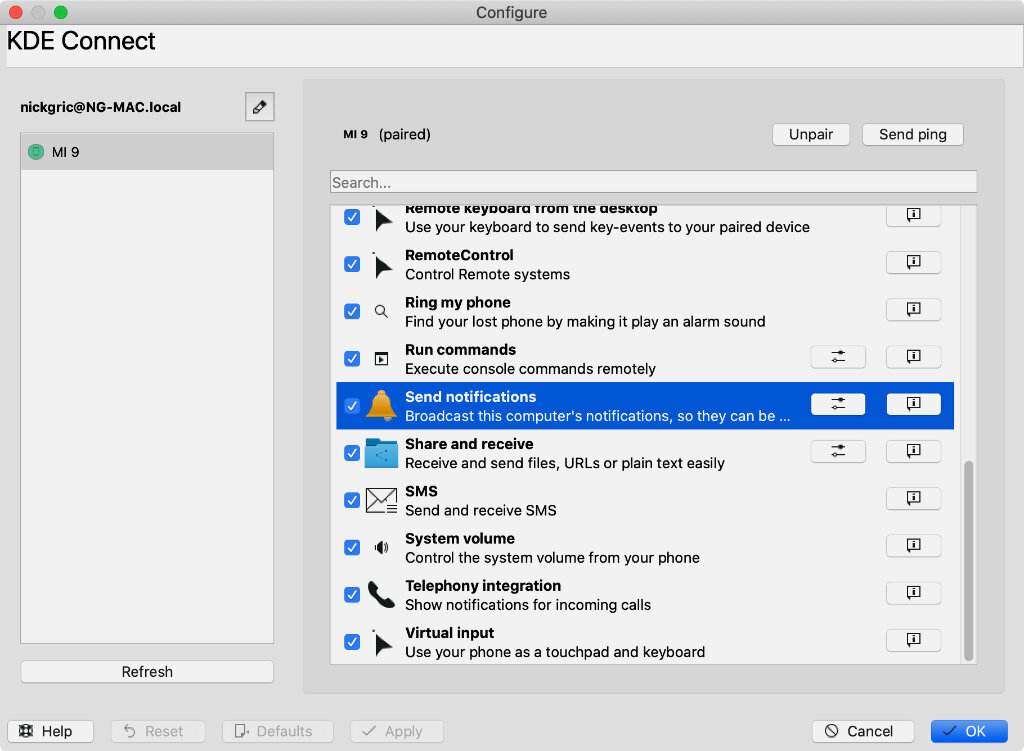The image size is (1024, 751).
Task: Open info for Telephony integration plugin
Action: pos(913,592)
